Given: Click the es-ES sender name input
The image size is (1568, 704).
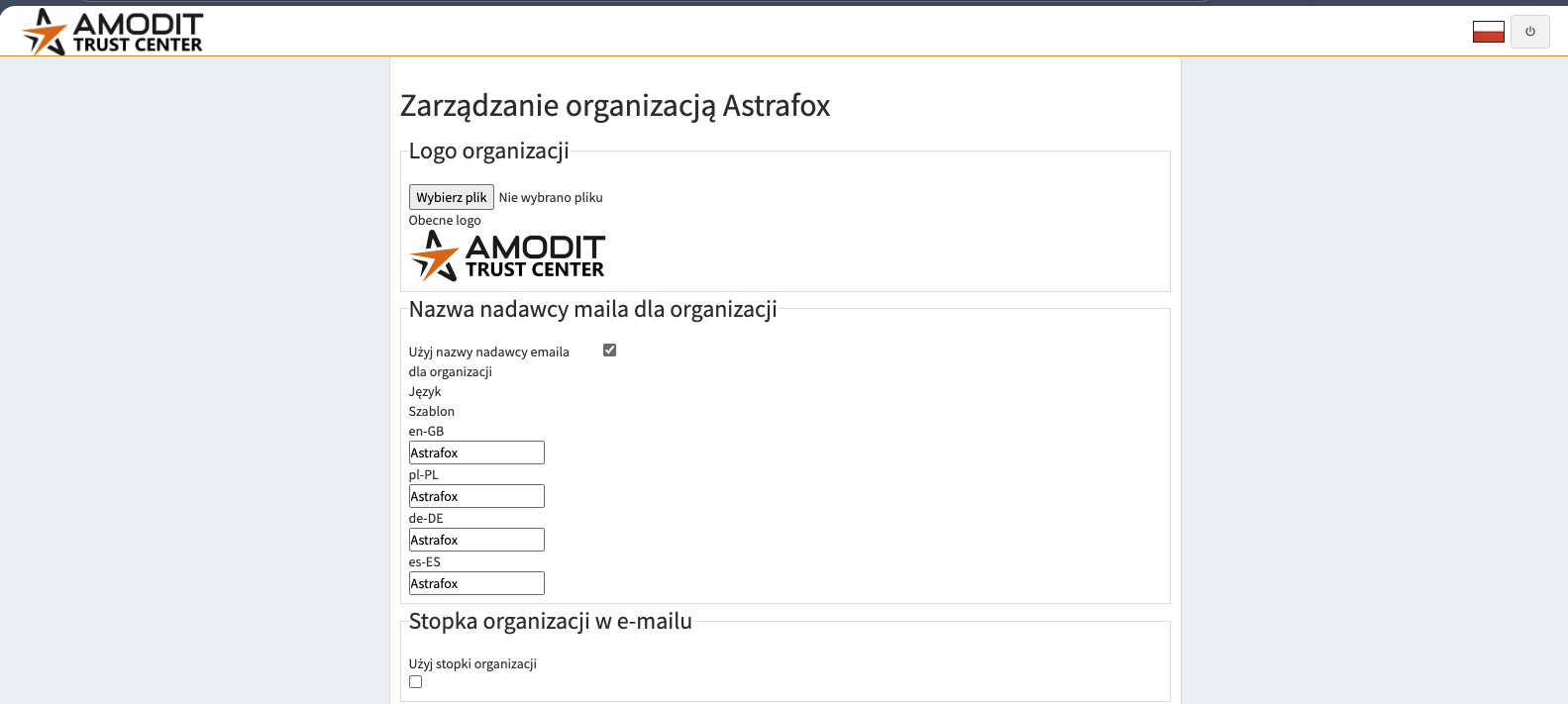Looking at the screenshot, I should click(476, 583).
